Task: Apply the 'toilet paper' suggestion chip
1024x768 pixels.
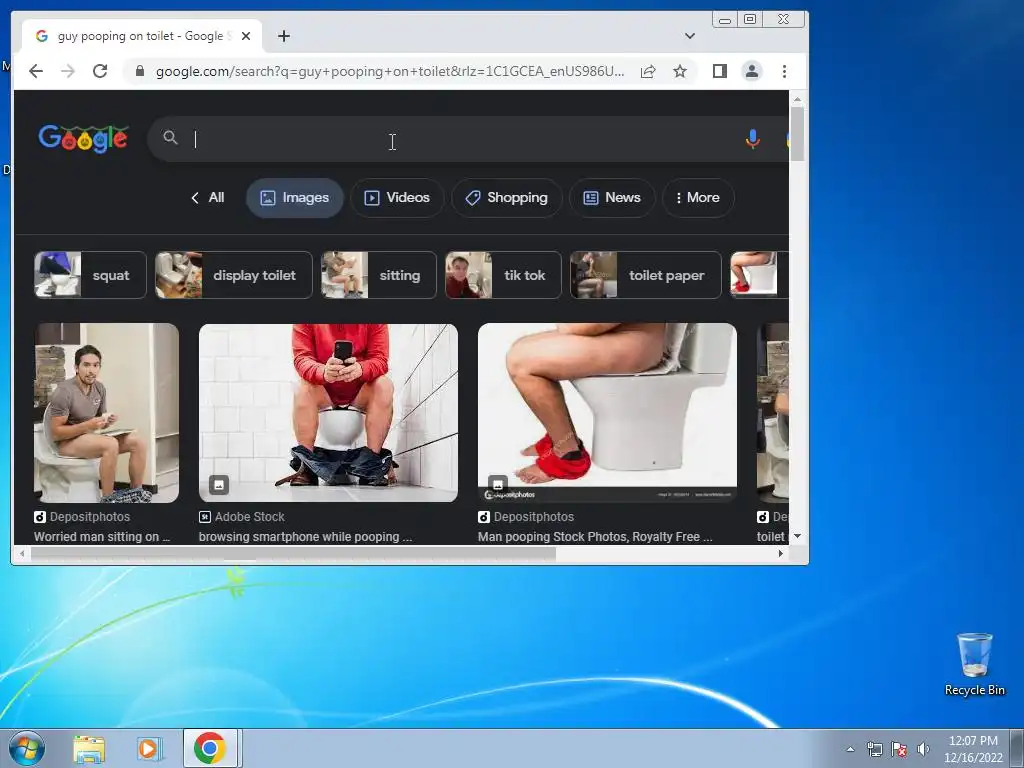Action: coord(645,275)
